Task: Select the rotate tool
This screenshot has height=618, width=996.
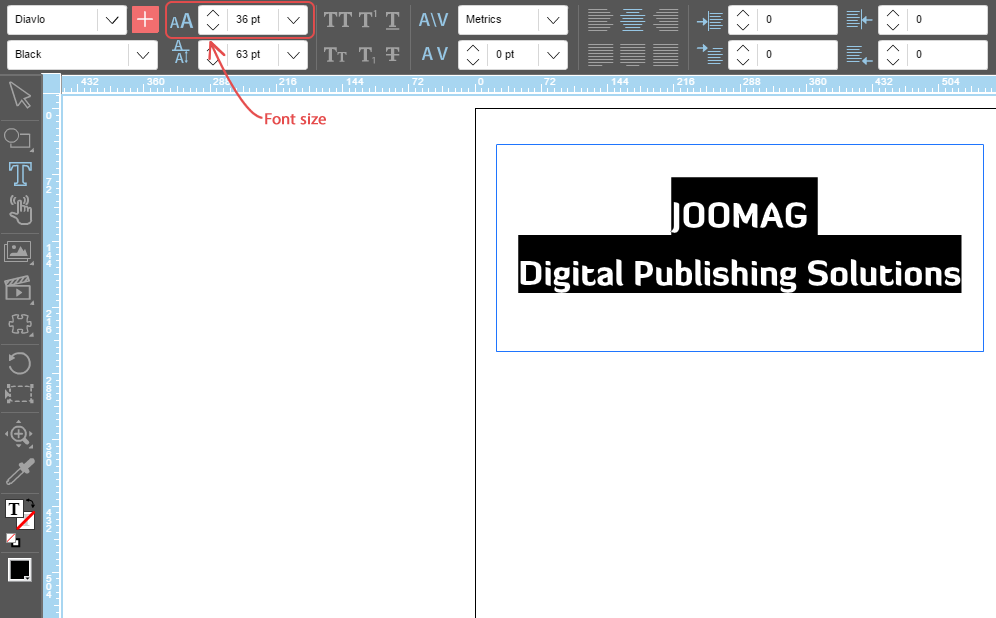Action: 19,363
